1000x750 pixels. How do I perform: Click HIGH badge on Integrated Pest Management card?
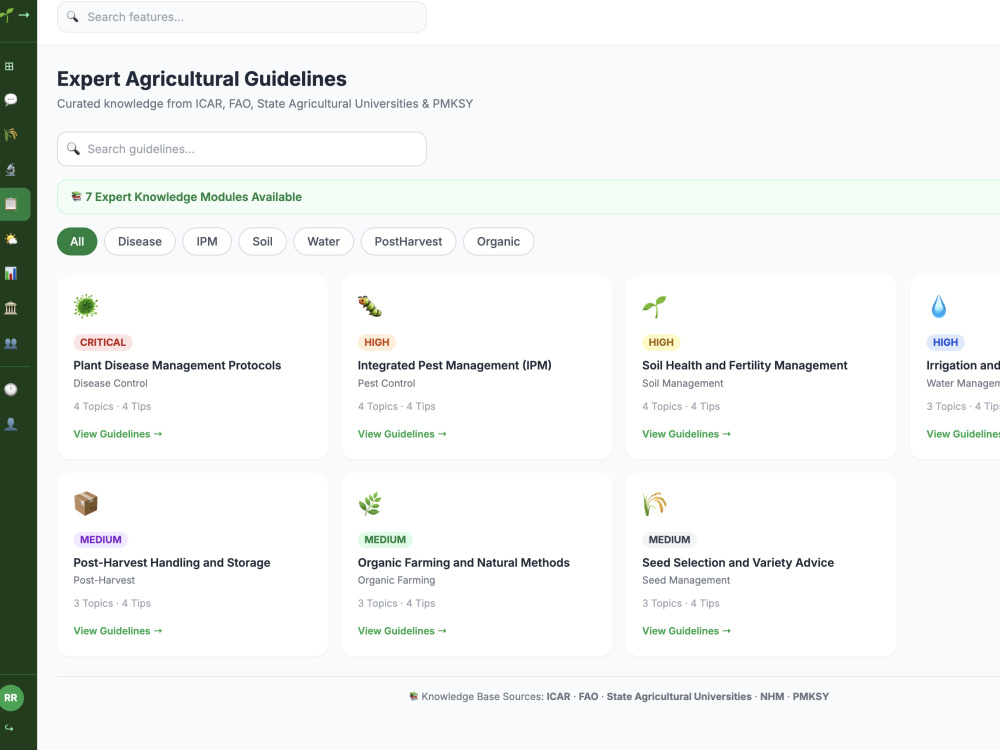[x=377, y=342]
